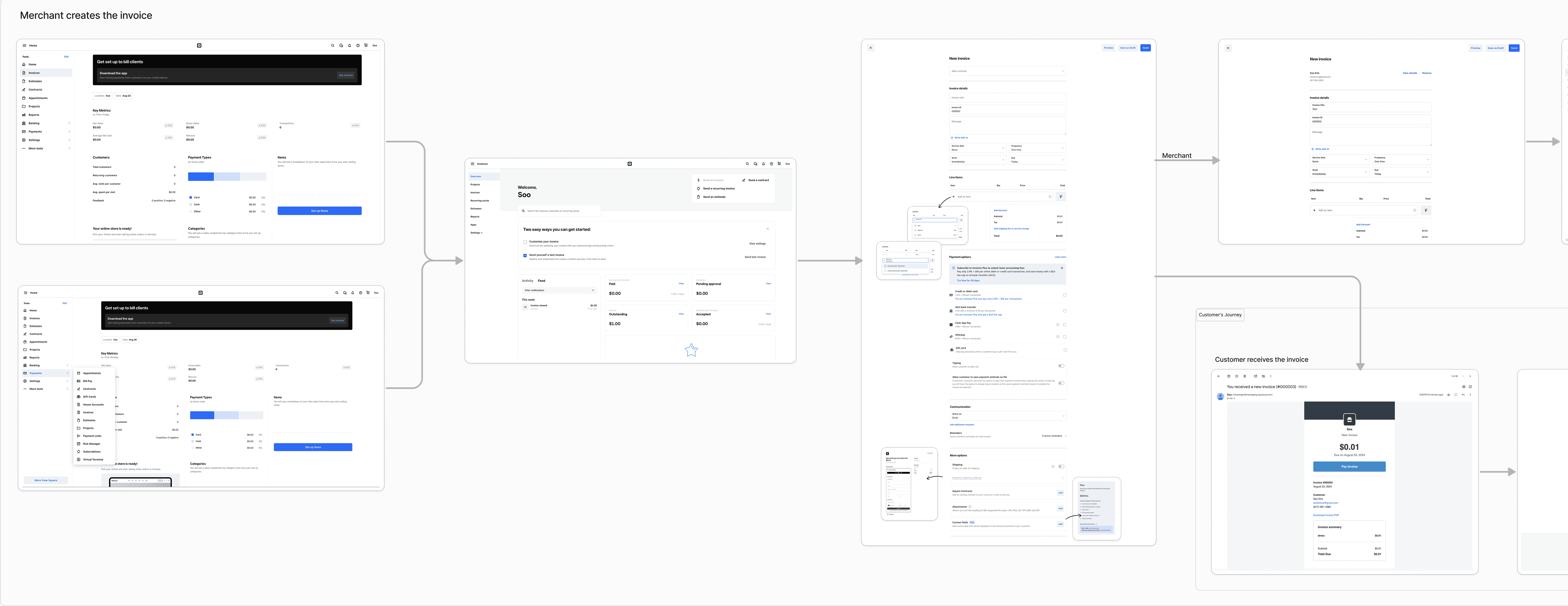Image resolution: width=1568 pixels, height=606 pixels.
Task: Check the Customize your invoice checkbox
Action: tap(525, 242)
